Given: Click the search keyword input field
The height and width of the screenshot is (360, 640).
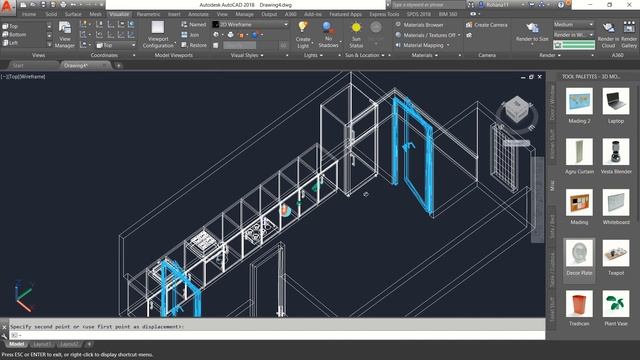Looking at the screenshot, I should (x=428, y=5).
